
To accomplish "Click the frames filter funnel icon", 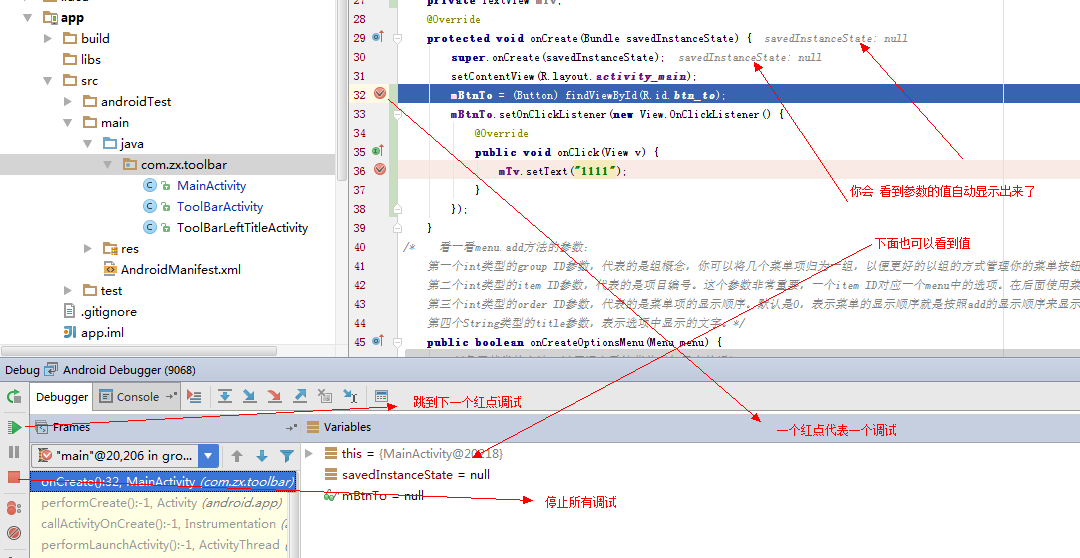I will tap(287, 455).
